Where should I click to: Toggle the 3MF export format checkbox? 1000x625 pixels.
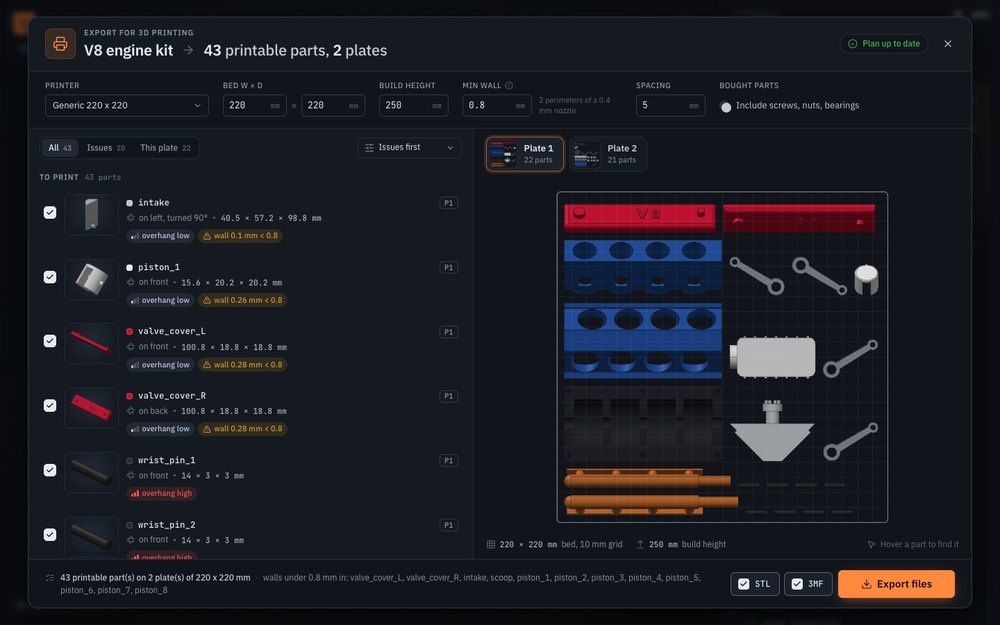click(808, 584)
